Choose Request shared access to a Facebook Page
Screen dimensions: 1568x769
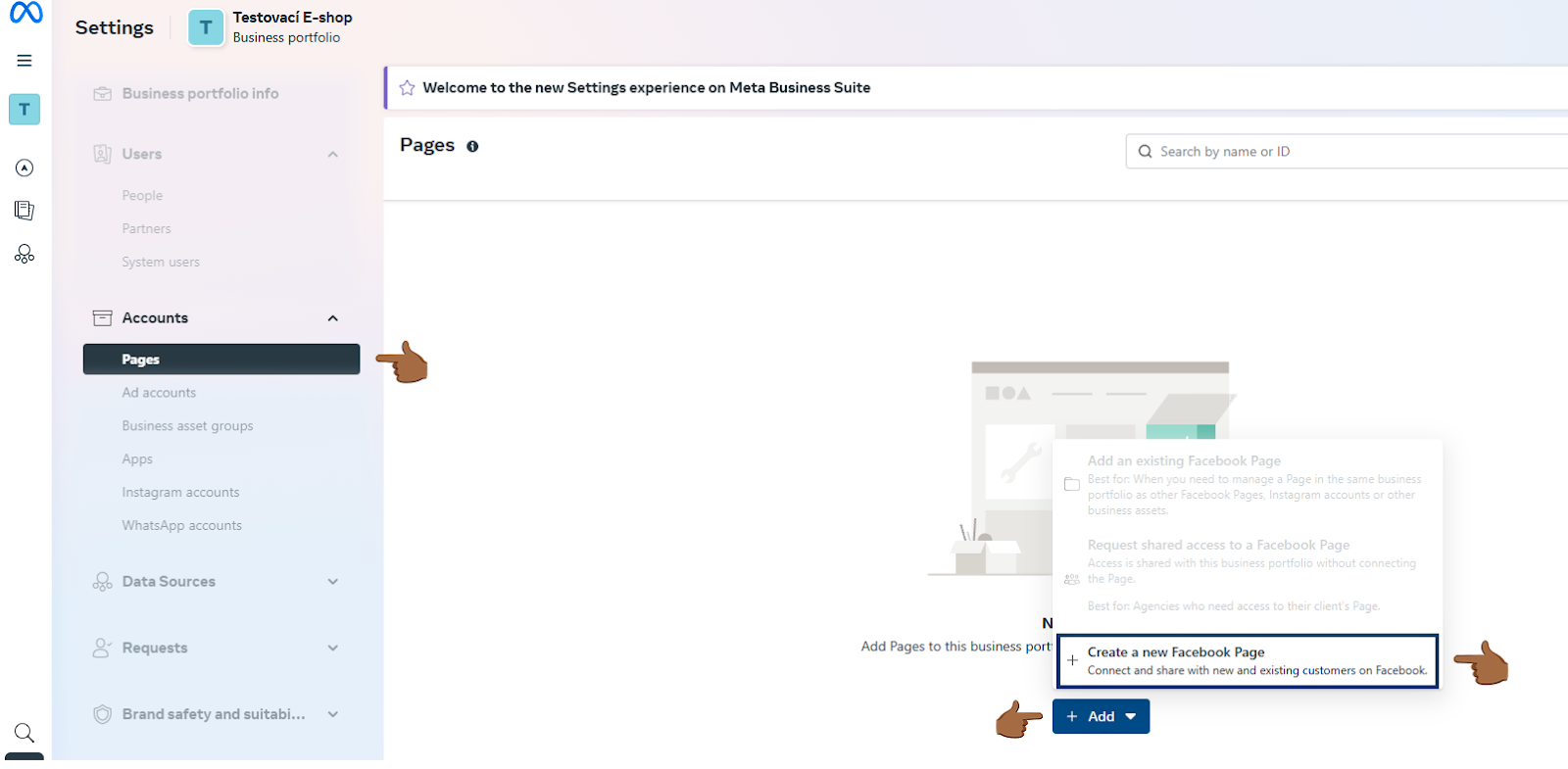pyautogui.click(x=1248, y=575)
